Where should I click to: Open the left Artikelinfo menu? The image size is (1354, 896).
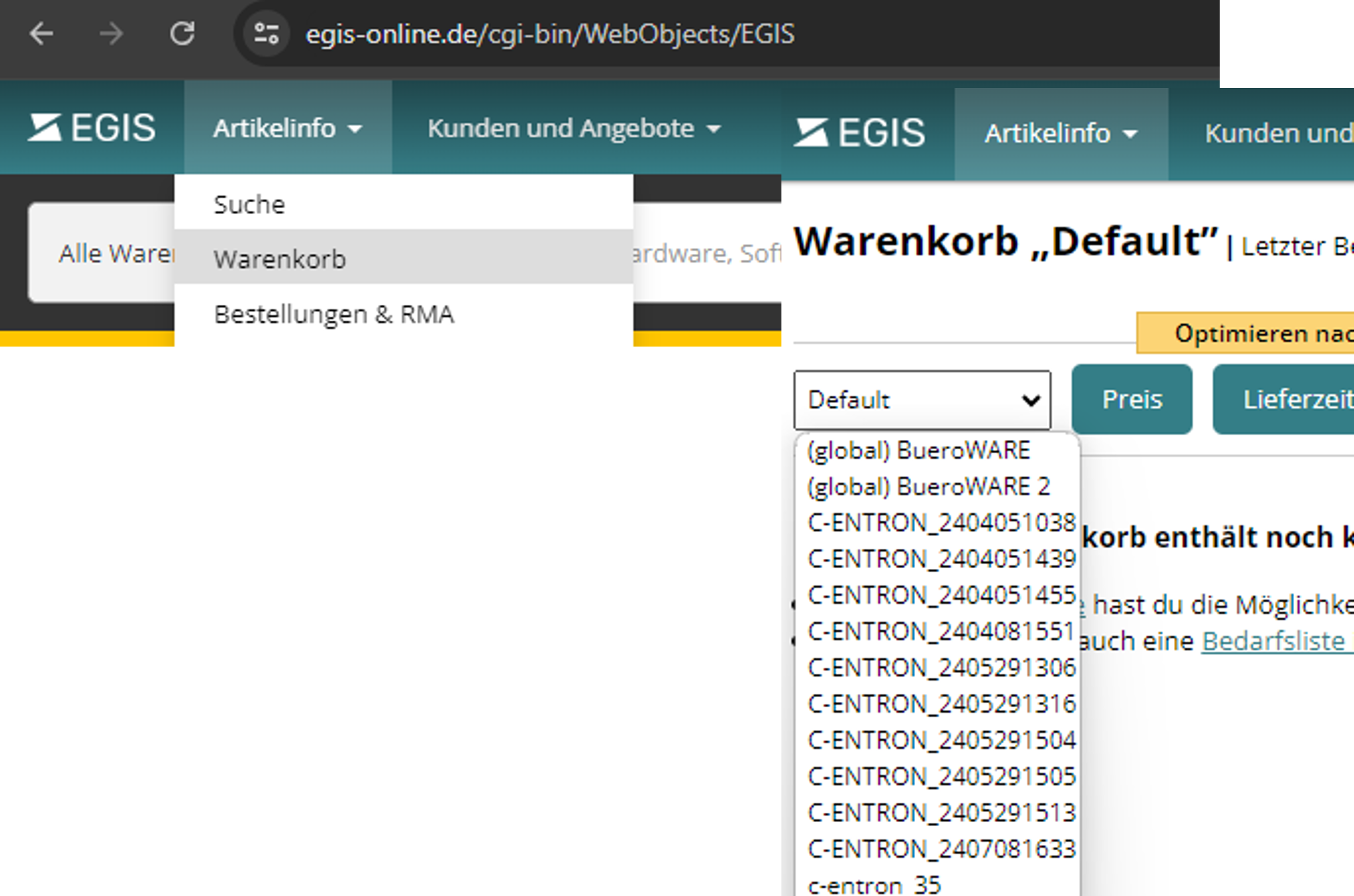coord(287,128)
